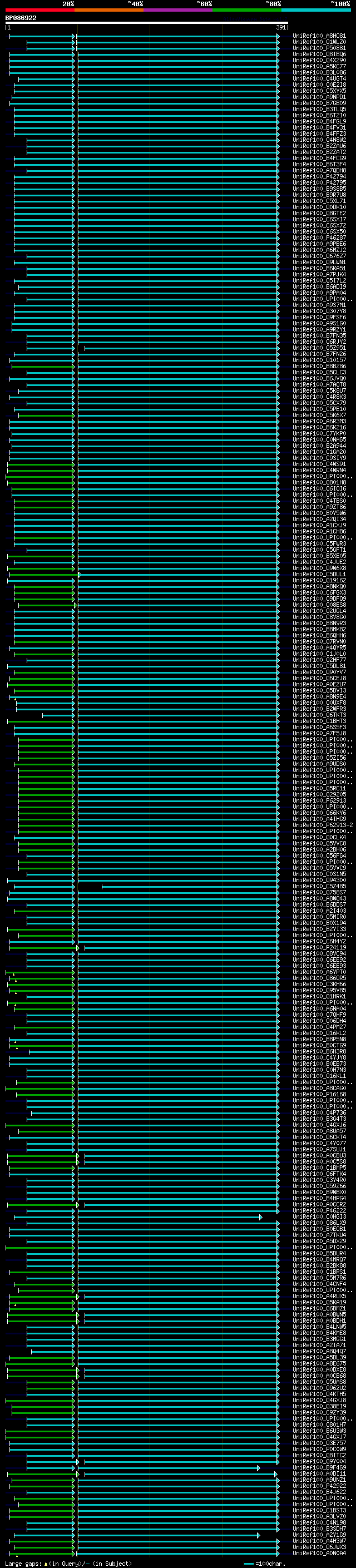The height and width of the screenshot is (1568, 356).
Task: Select hit label UniRef100_C6SX72
Action: (x=319, y=225)
